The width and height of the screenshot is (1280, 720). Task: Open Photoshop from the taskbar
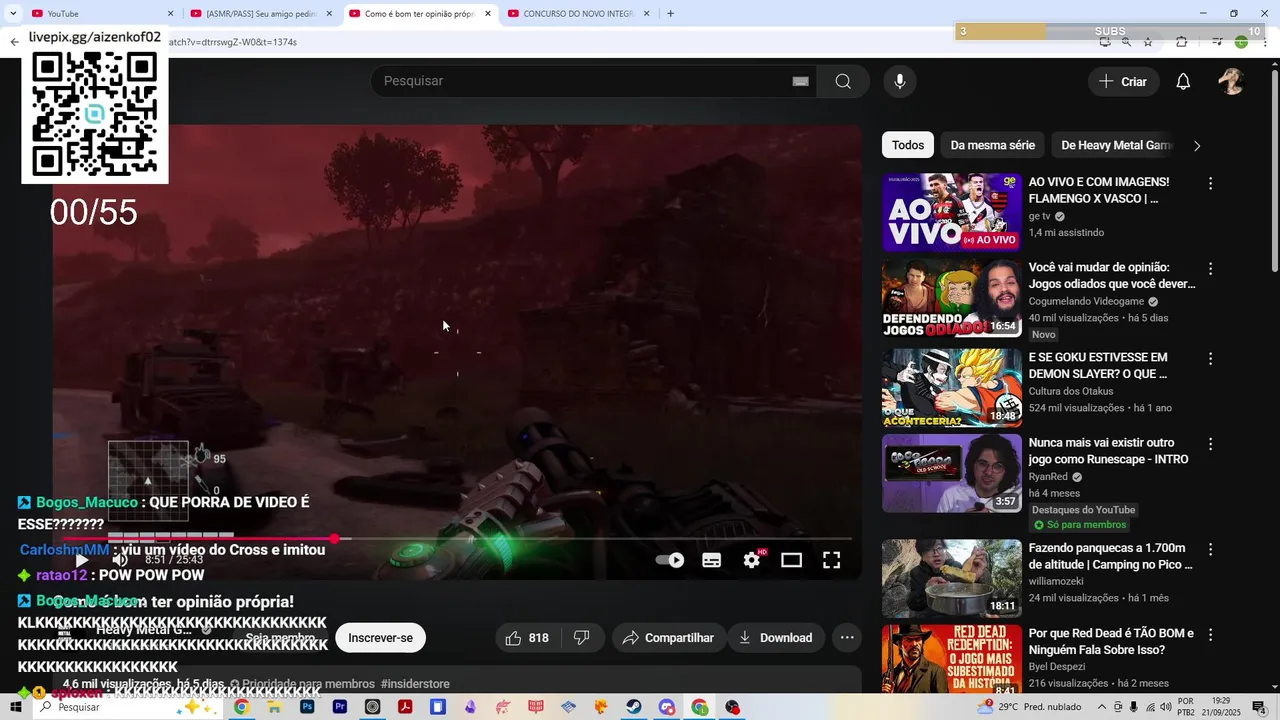click(x=307, y=707)
